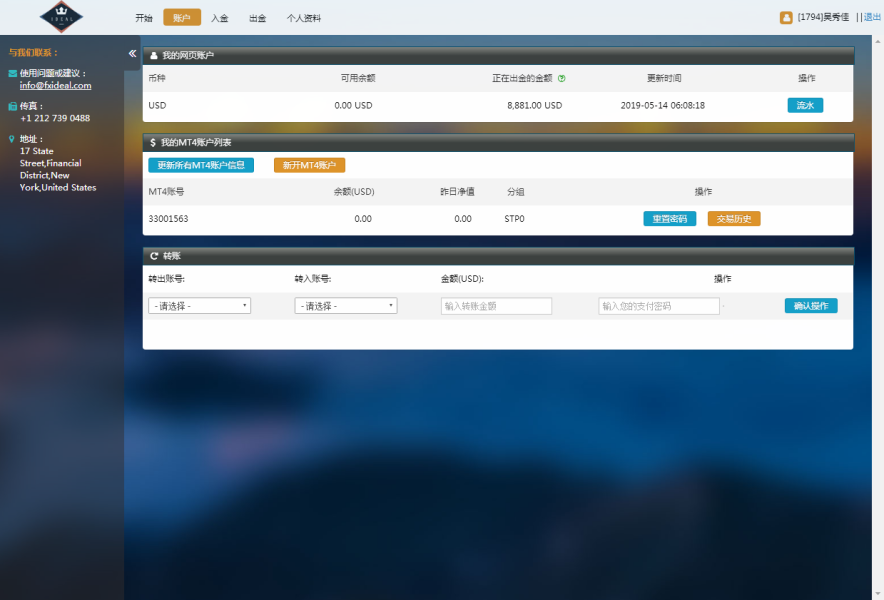This screenshot has width=884, height=600.
Task: Open the 入金 menu tab
Action: 220,18
